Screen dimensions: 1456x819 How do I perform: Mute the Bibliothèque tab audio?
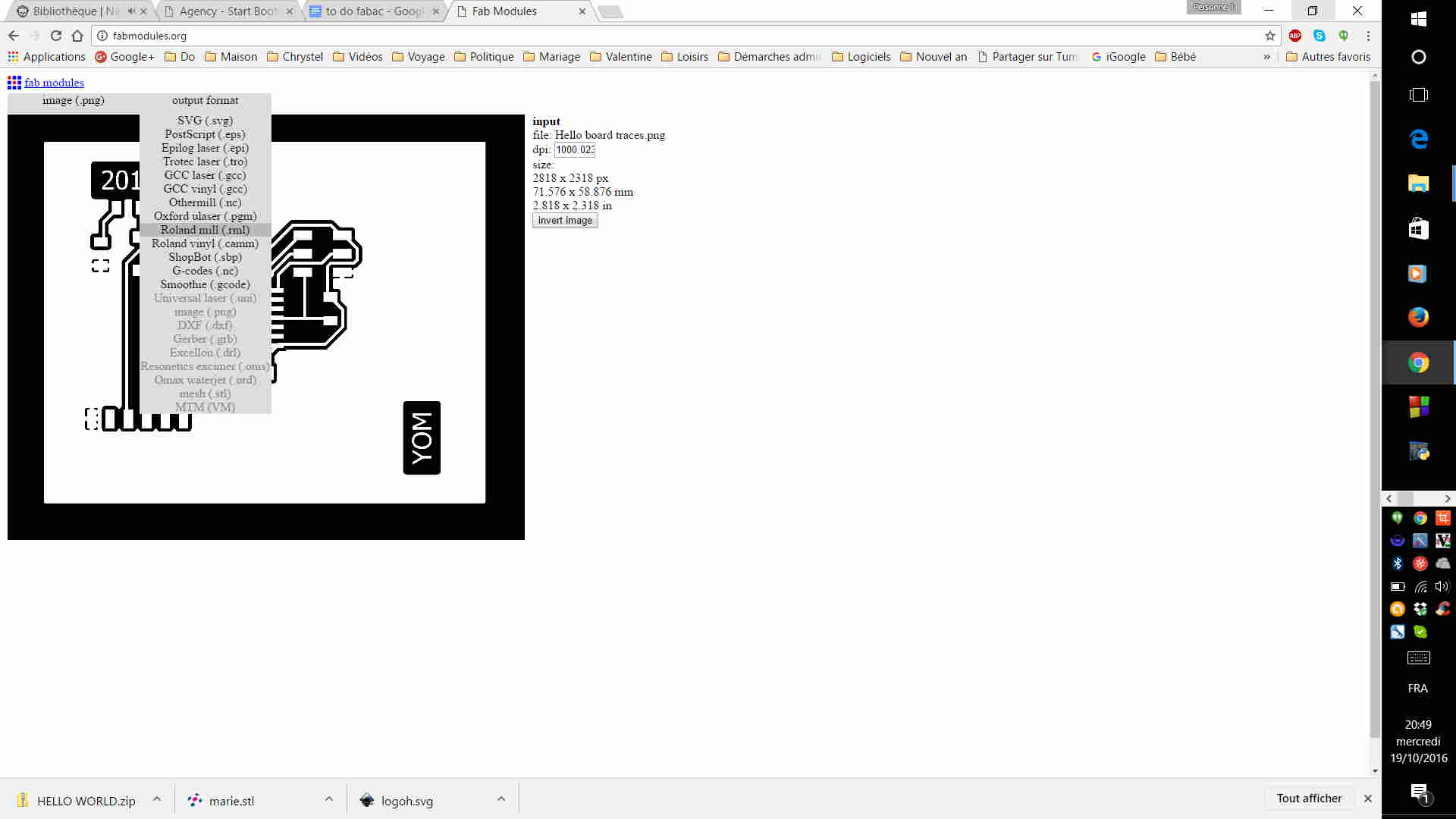click(x=131, y=11)
